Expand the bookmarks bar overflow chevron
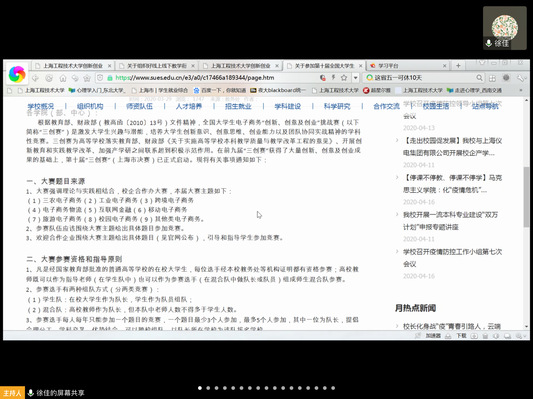The image size is (533, 399). pyautogui.click(x=521, y=90)
